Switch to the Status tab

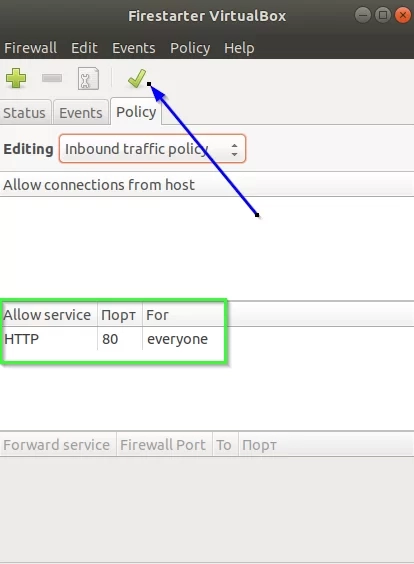(24, 113)
